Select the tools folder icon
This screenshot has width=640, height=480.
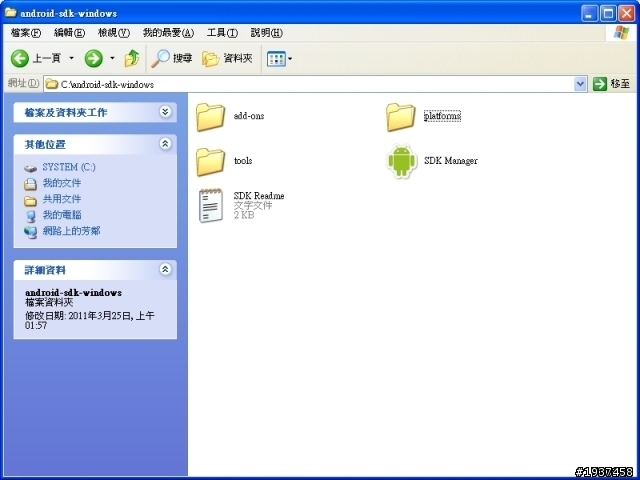tap(210, 162)
